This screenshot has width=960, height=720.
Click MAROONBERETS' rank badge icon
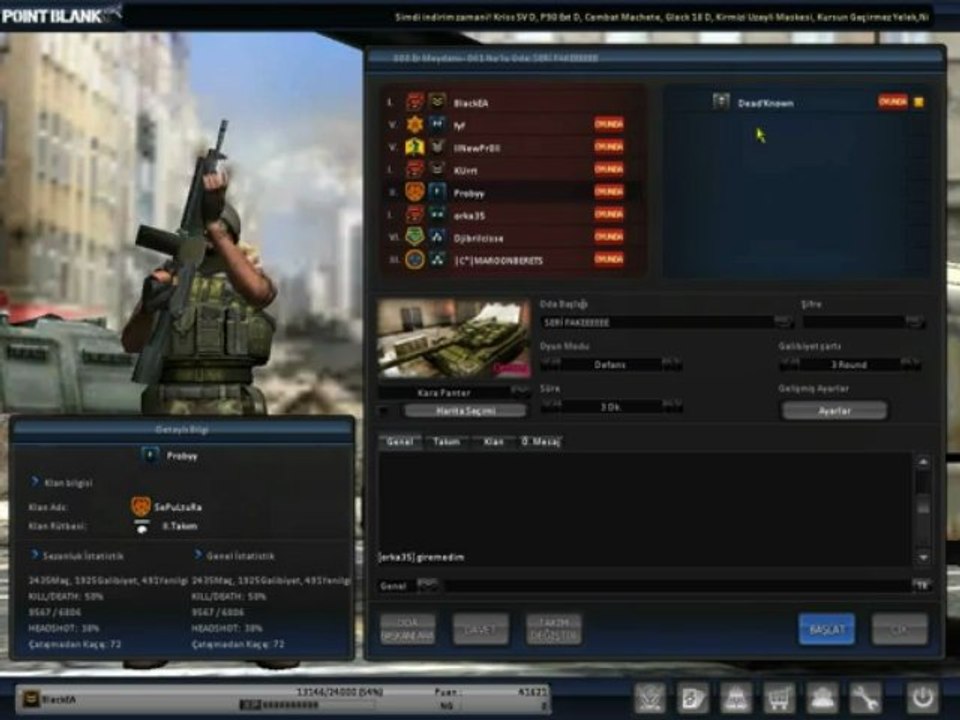(x=437, y=260)
